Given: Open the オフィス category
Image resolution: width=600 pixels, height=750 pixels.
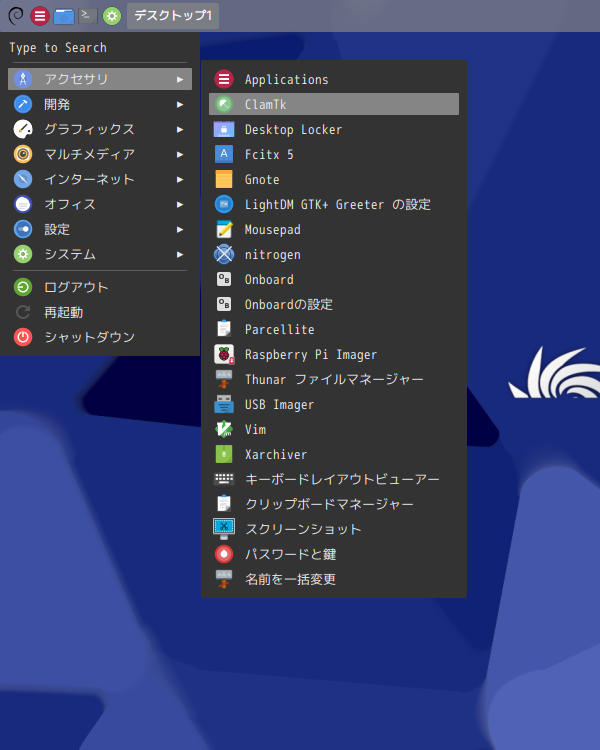Looking at the screenshot, I should (x=100, y=204).
